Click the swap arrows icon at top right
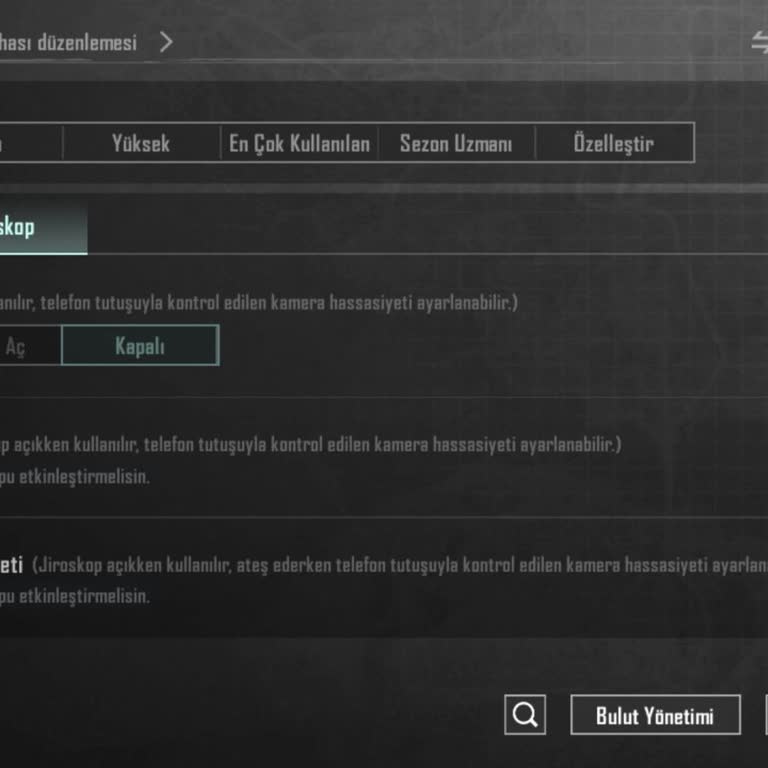The width and height of the screenshot is (768, 768). click(x=759, y=42)
